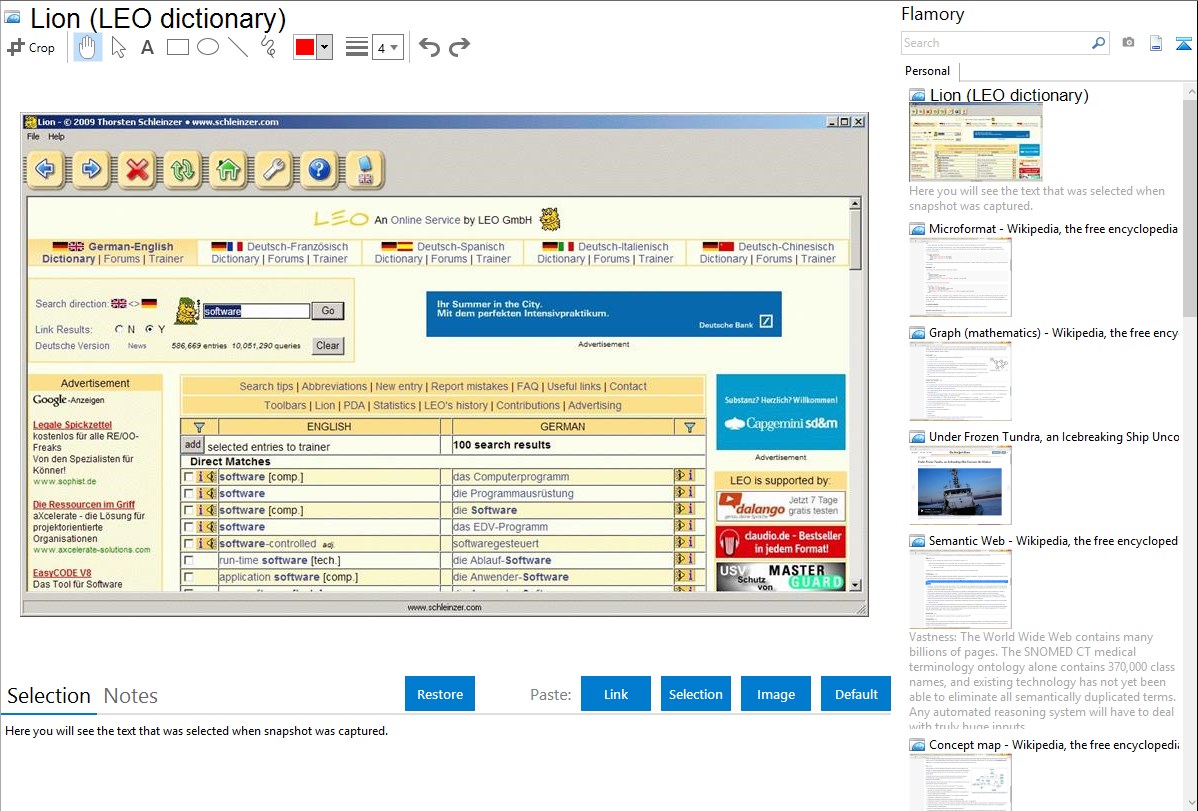Open the color picker dropdown arrow

pyautogui.click(x=325, y=47)
